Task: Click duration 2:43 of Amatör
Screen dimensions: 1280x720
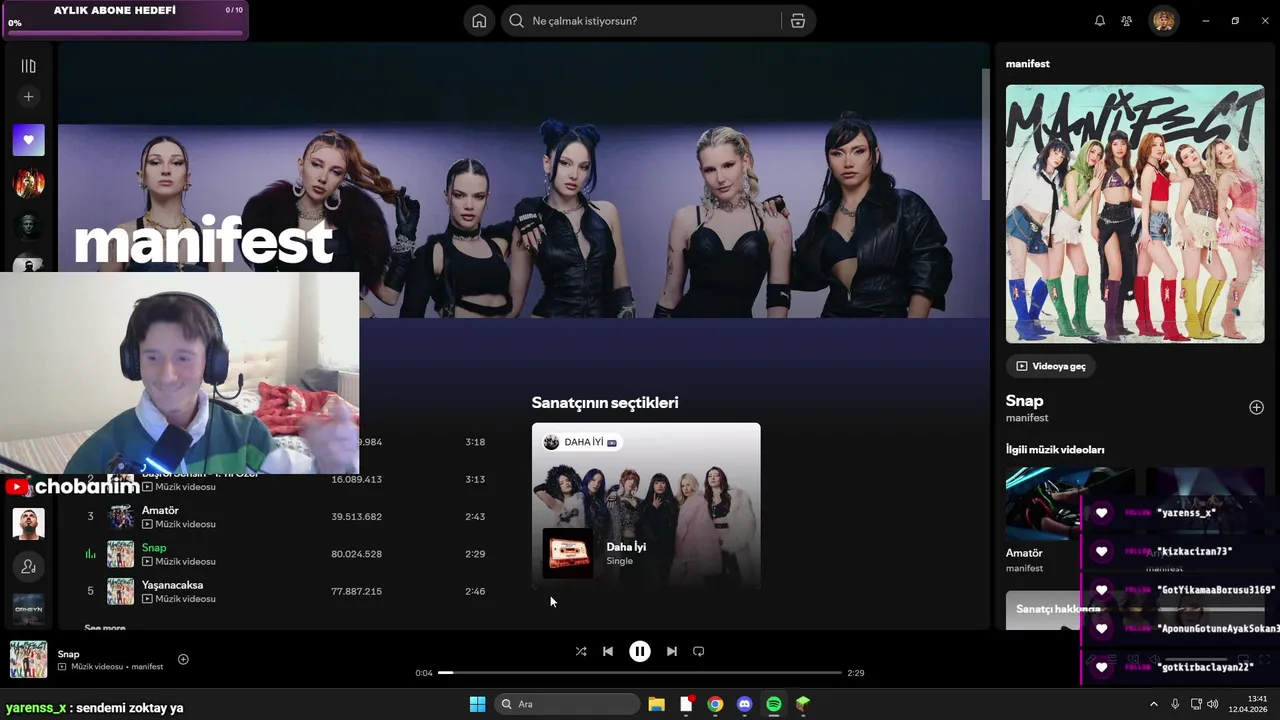Action: coord(475,517)
